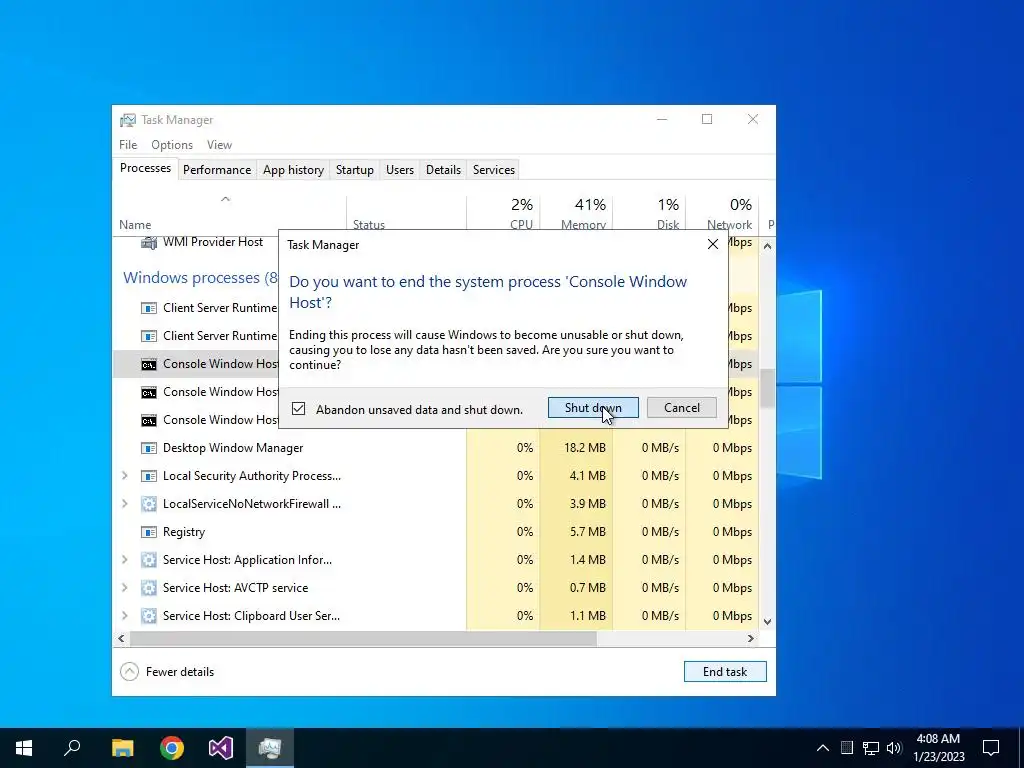
Task: Open the clock showing 4:08 AM
Action: point(939,748)
